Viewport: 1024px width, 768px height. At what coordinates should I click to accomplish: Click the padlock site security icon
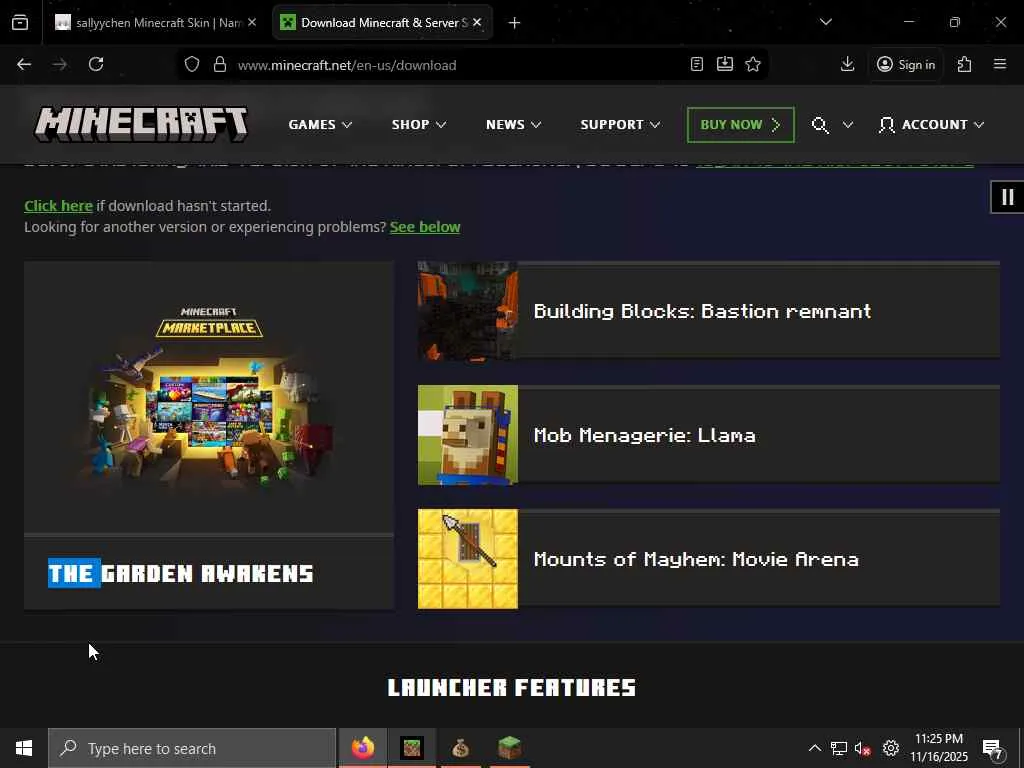coord(220,64)
